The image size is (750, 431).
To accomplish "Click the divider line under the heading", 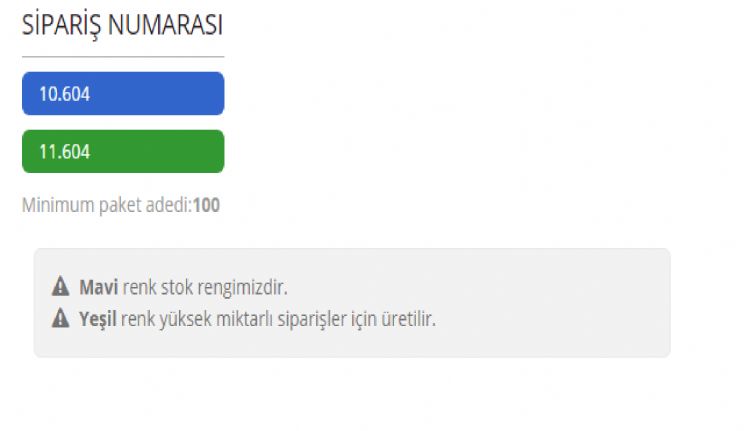I will click(123, 57).
